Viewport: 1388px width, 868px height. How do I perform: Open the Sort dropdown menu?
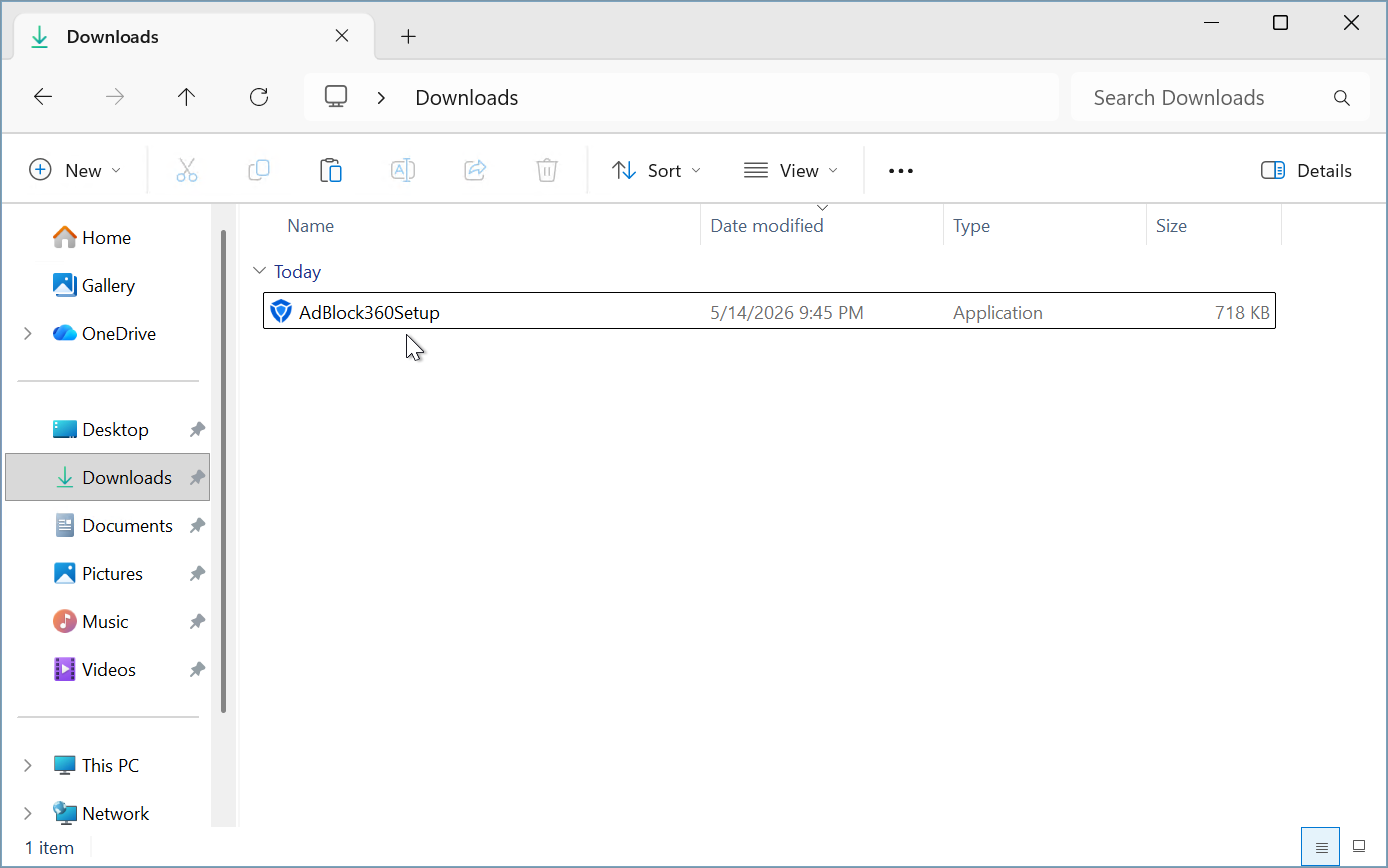pyautogui.click(x=656, y=171)
